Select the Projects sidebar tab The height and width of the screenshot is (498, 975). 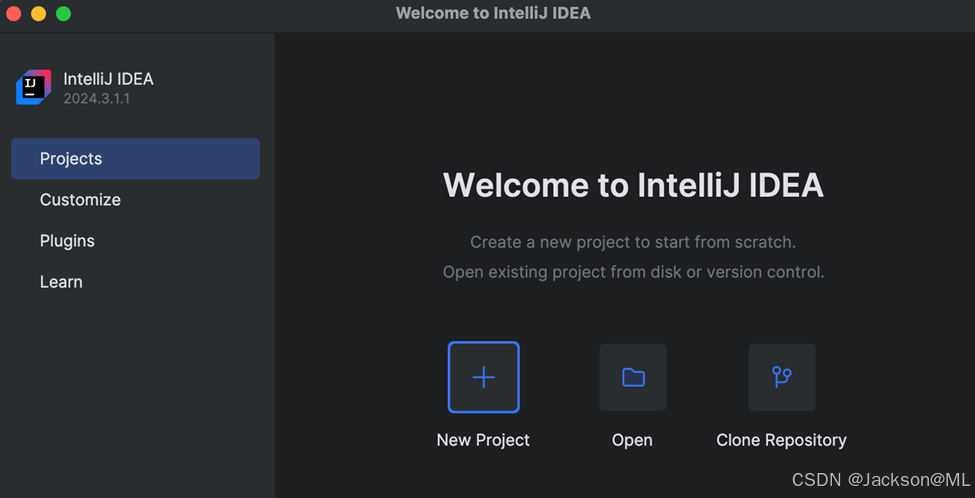point(135,159)
